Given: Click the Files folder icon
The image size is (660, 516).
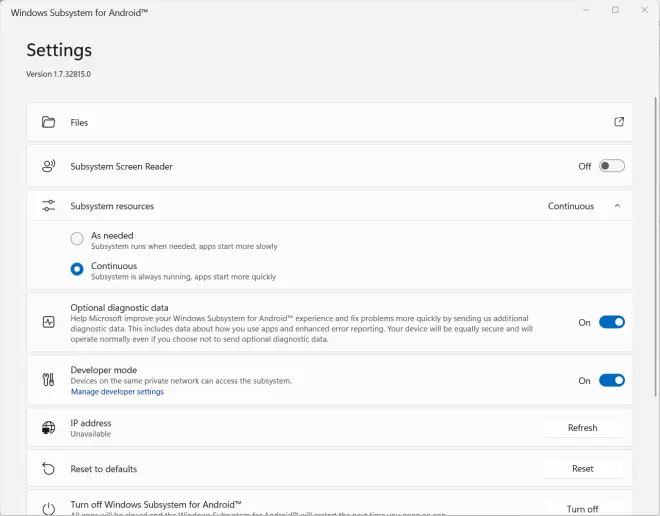Looking at the screenshot, I should click(48, 122).
